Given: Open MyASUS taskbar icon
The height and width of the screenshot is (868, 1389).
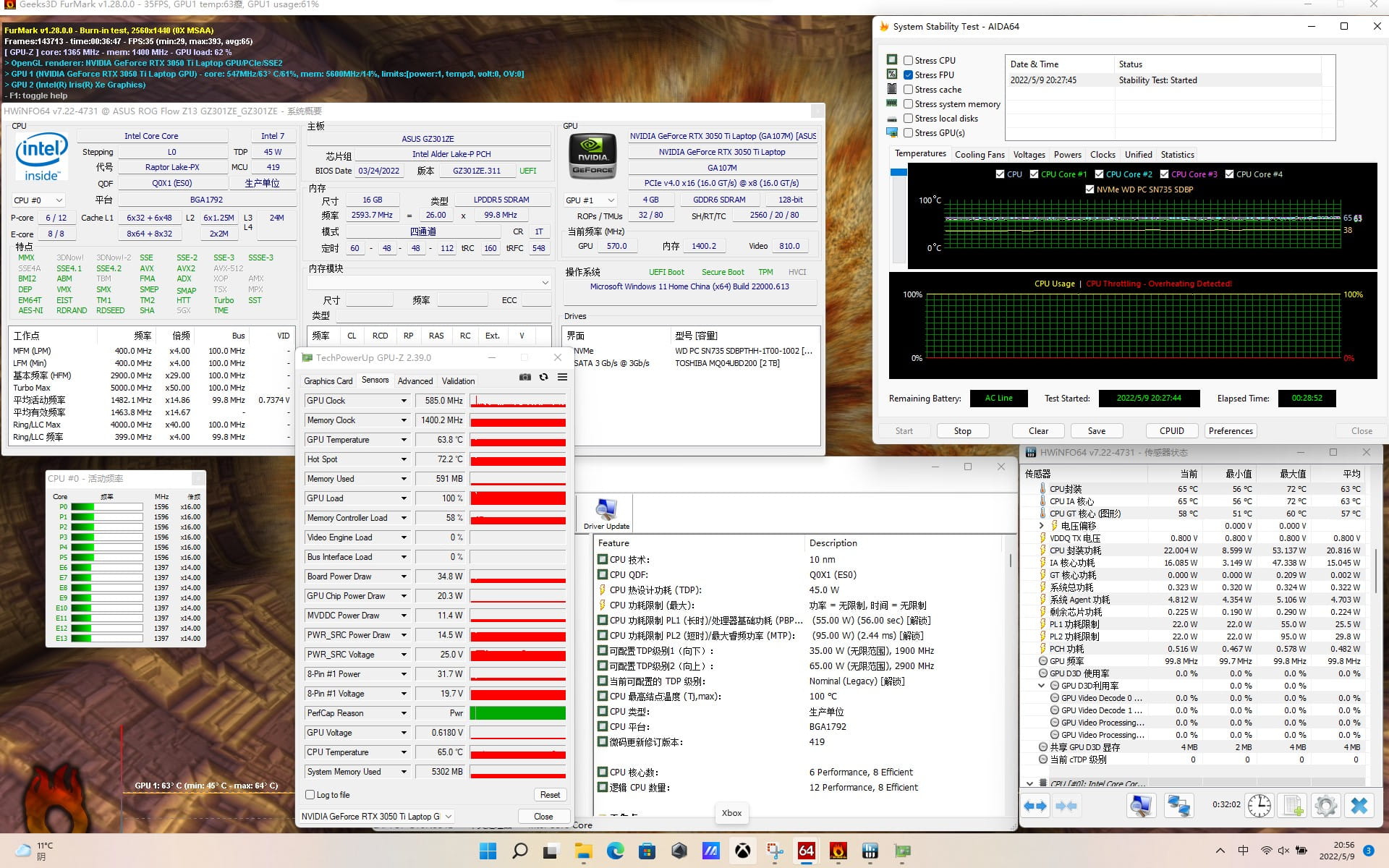Looking at the screenshot, I should click(x=710, y=851).
